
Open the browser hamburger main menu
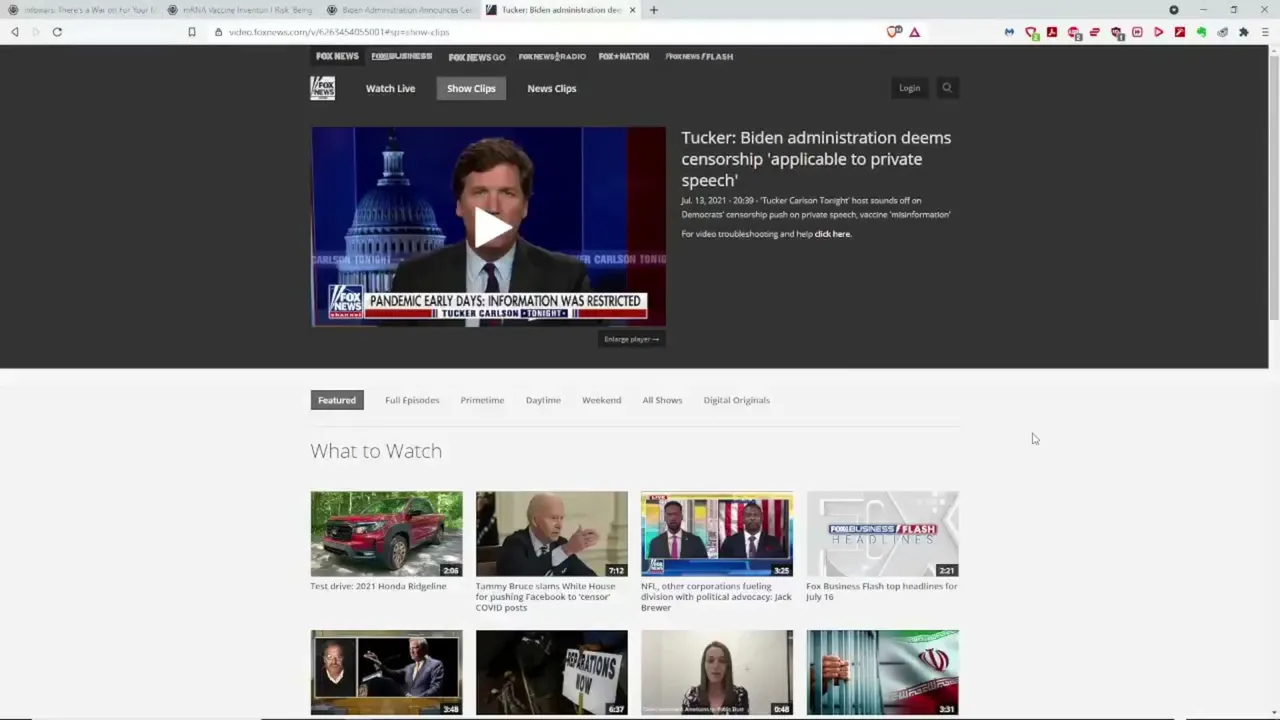coord(1265,32)
